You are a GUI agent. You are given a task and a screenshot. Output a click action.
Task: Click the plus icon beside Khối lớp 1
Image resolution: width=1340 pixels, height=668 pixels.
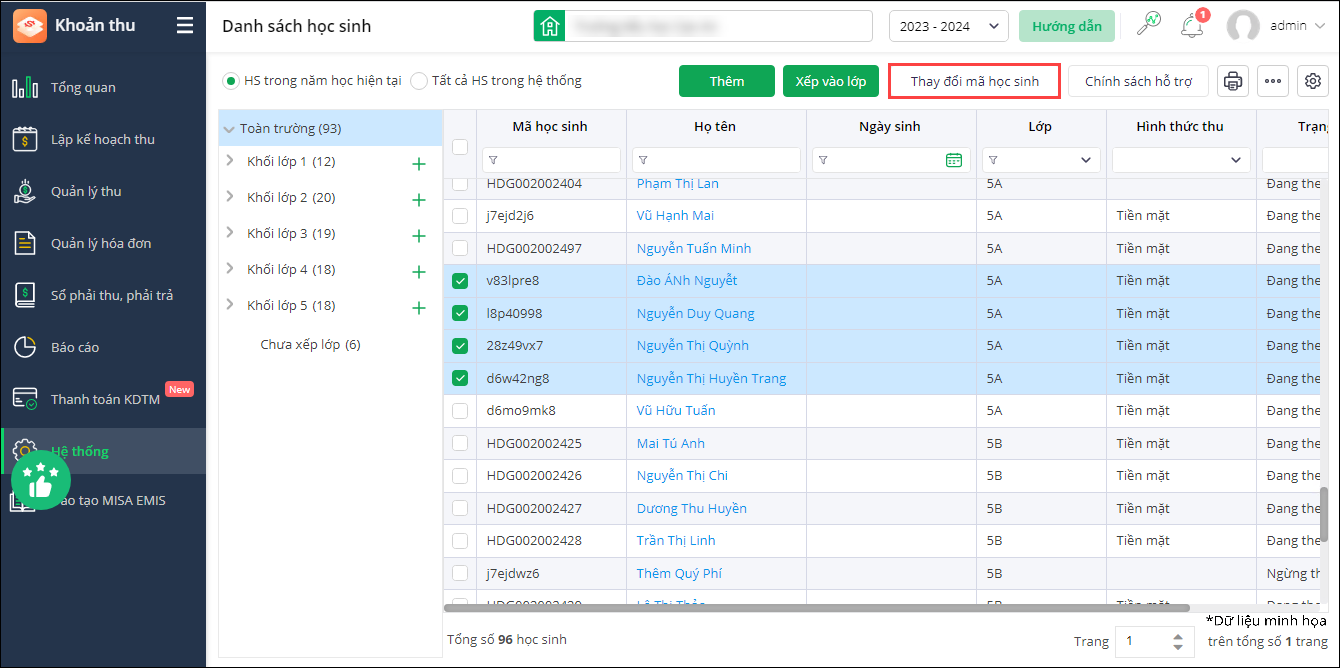coord(419,164)
